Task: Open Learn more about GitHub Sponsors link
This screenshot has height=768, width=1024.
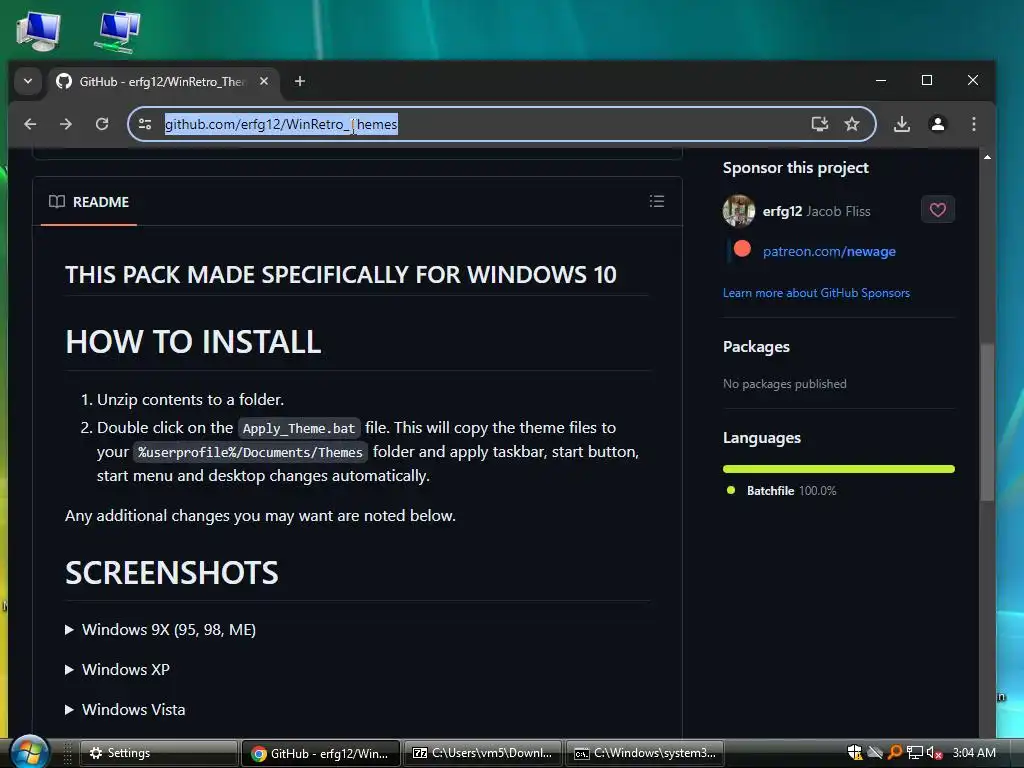Action: click(816, 293)
